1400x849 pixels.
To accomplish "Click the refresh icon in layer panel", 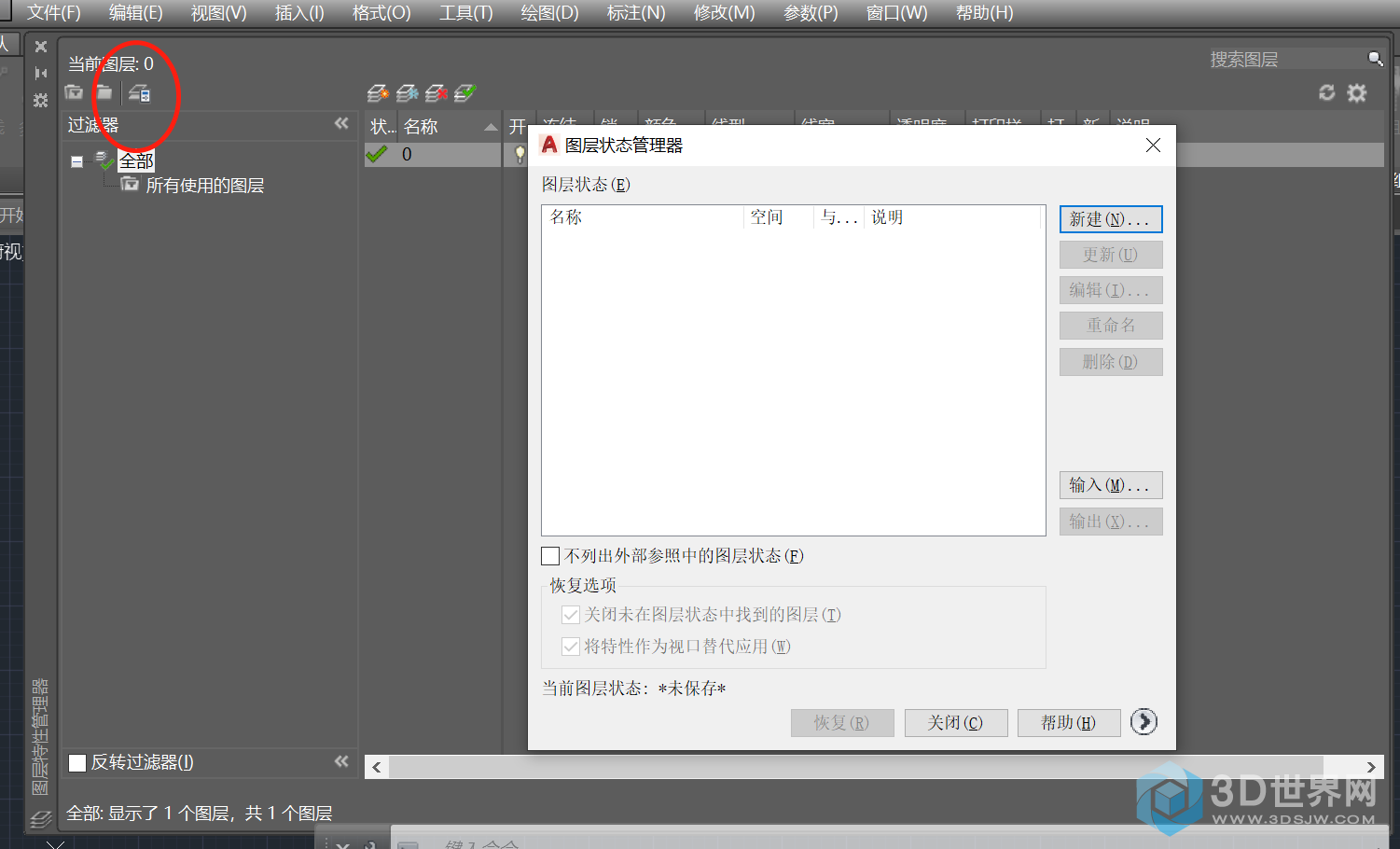I will click(1326, 92).
